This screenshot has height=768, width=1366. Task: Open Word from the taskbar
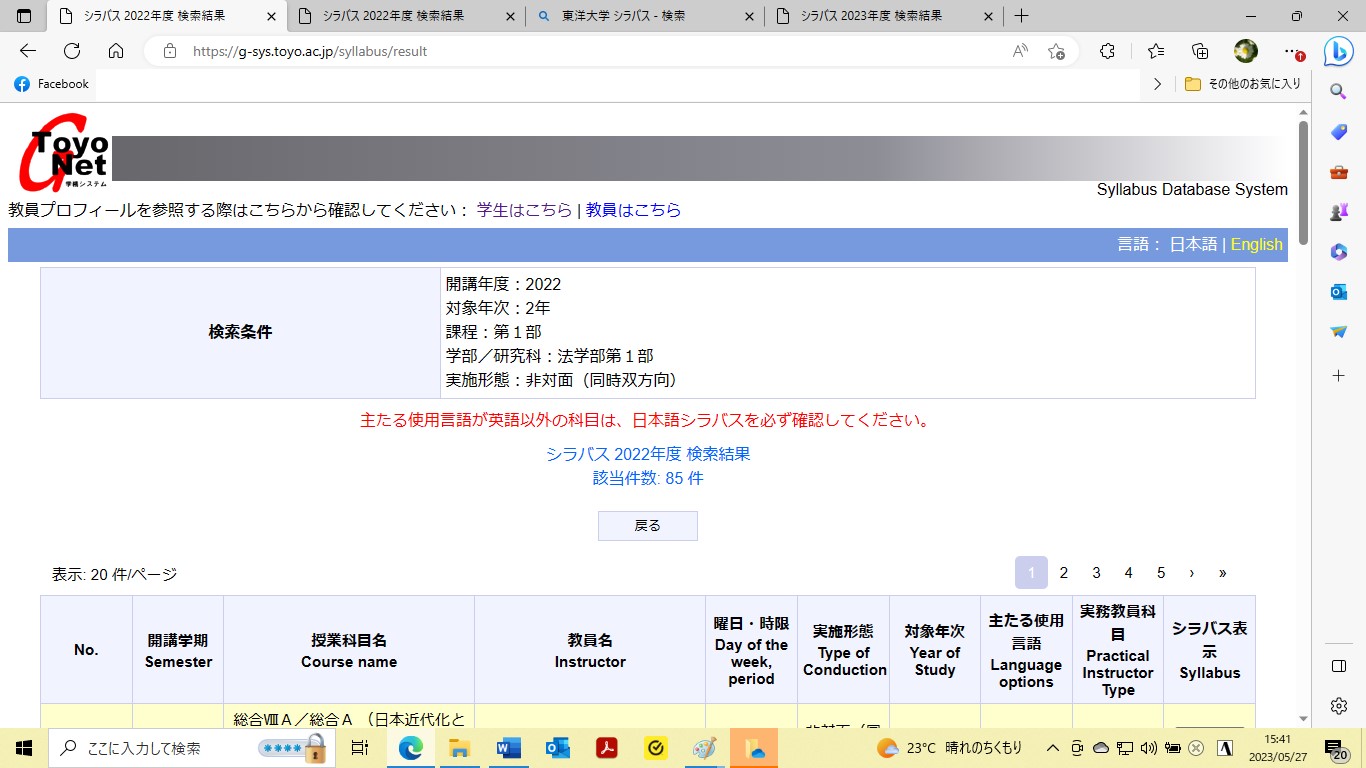(x=508, y=748)
